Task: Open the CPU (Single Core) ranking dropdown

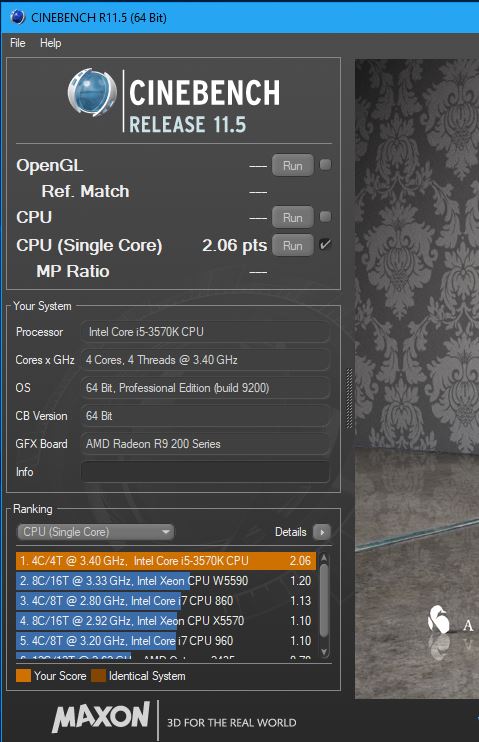Action: pos(96,532)
